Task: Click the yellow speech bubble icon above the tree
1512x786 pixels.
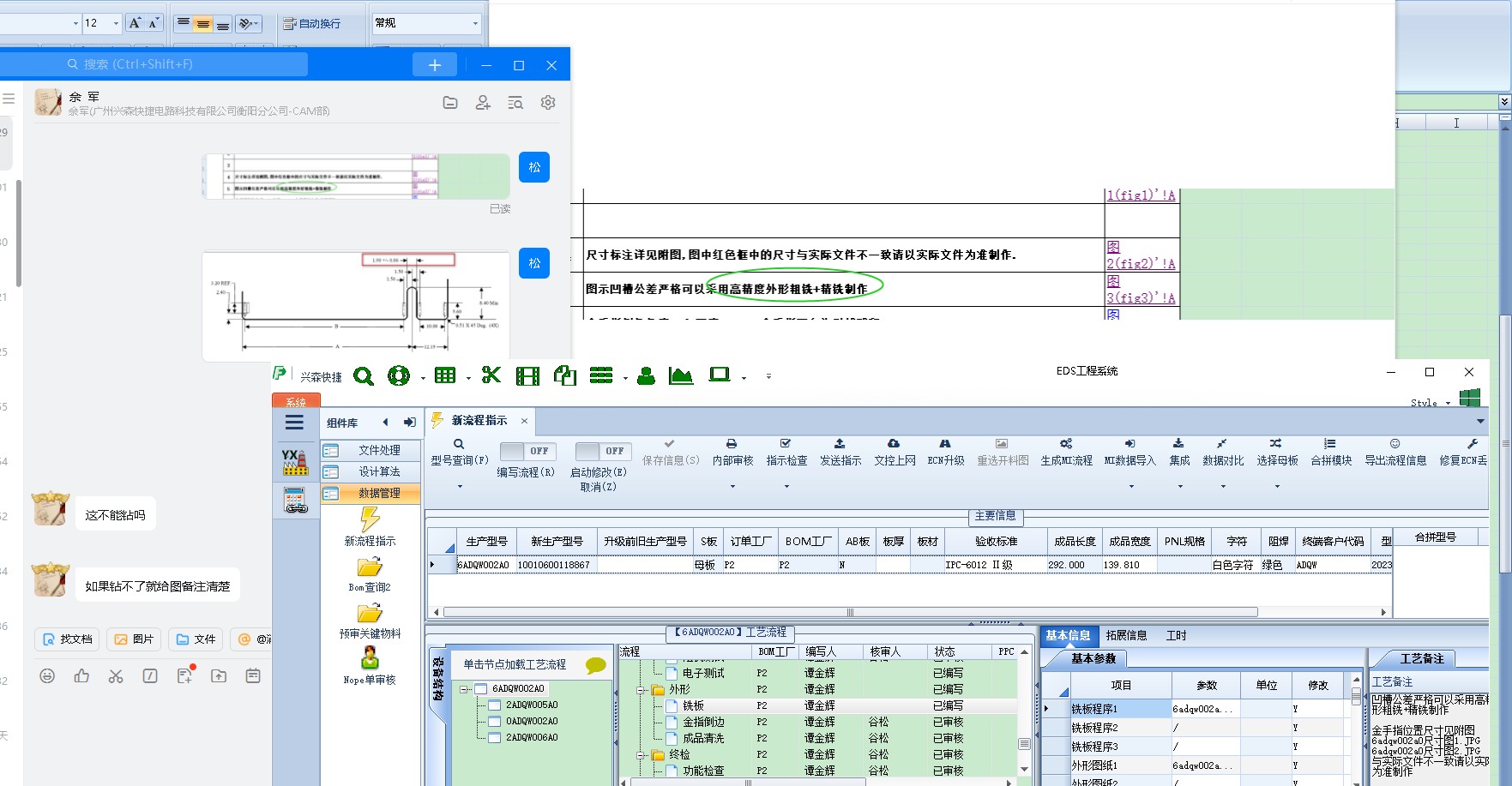Action: click(x=595, y=665)
